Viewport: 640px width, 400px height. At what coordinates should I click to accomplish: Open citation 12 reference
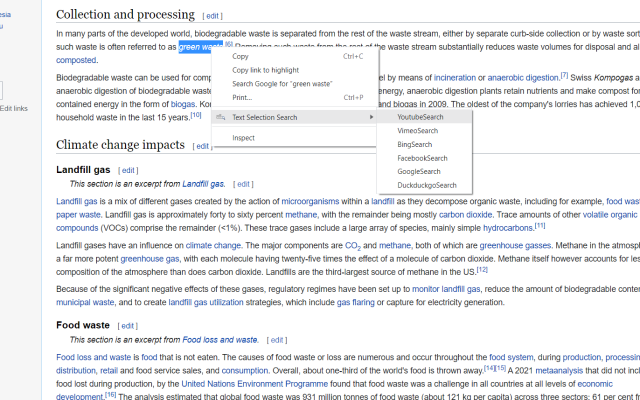click(x=482, y=270)
